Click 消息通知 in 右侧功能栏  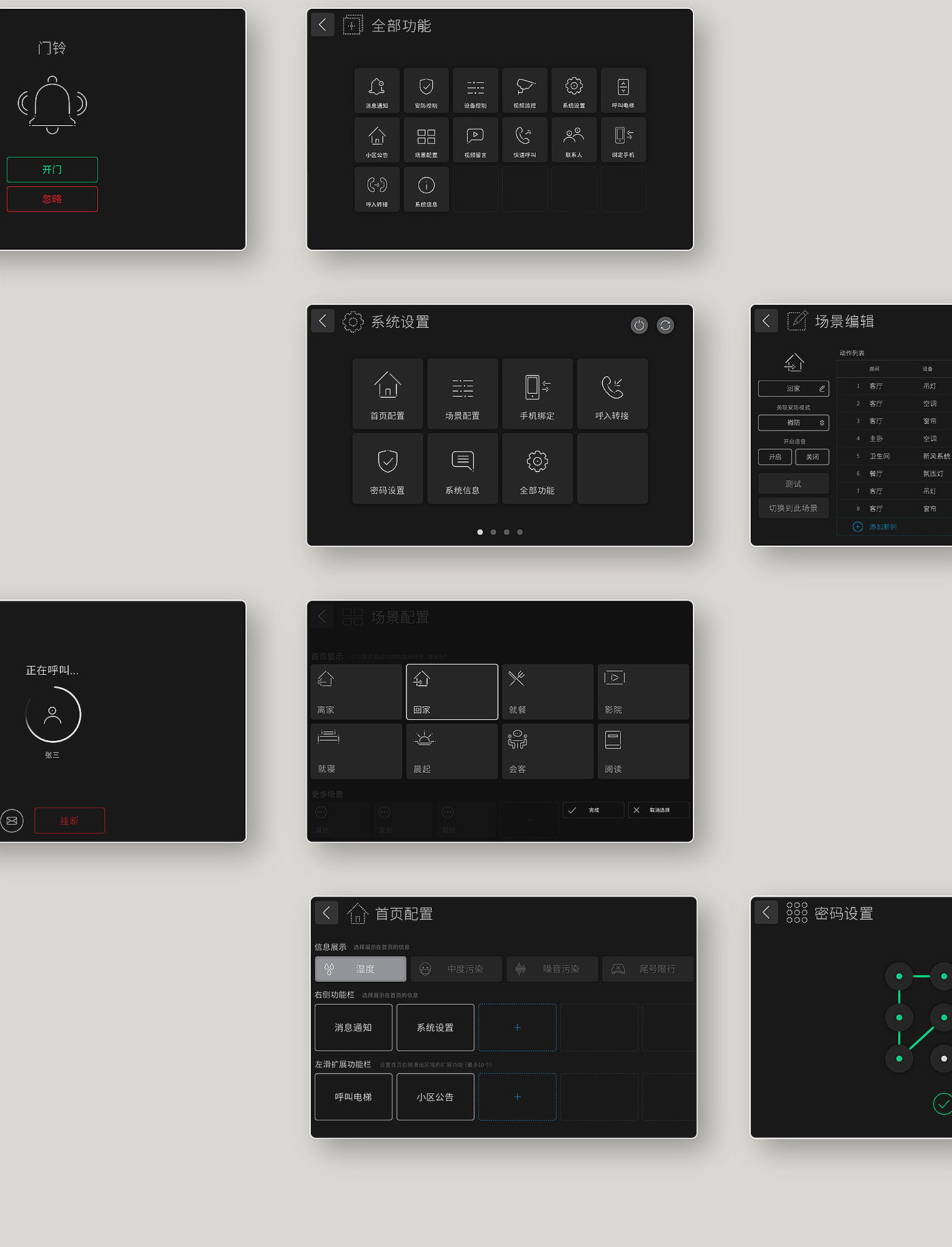pos(354,1027)
